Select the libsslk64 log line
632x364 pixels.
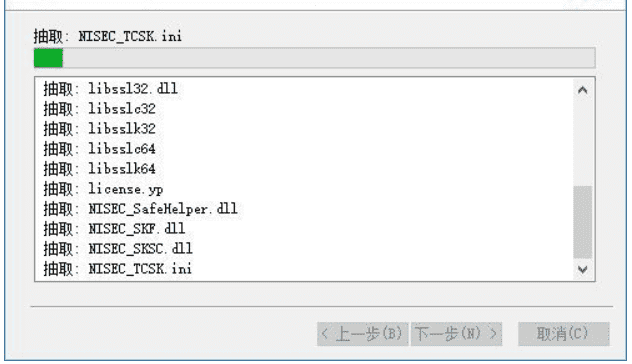pyautogui.click(x=100, y=168)
